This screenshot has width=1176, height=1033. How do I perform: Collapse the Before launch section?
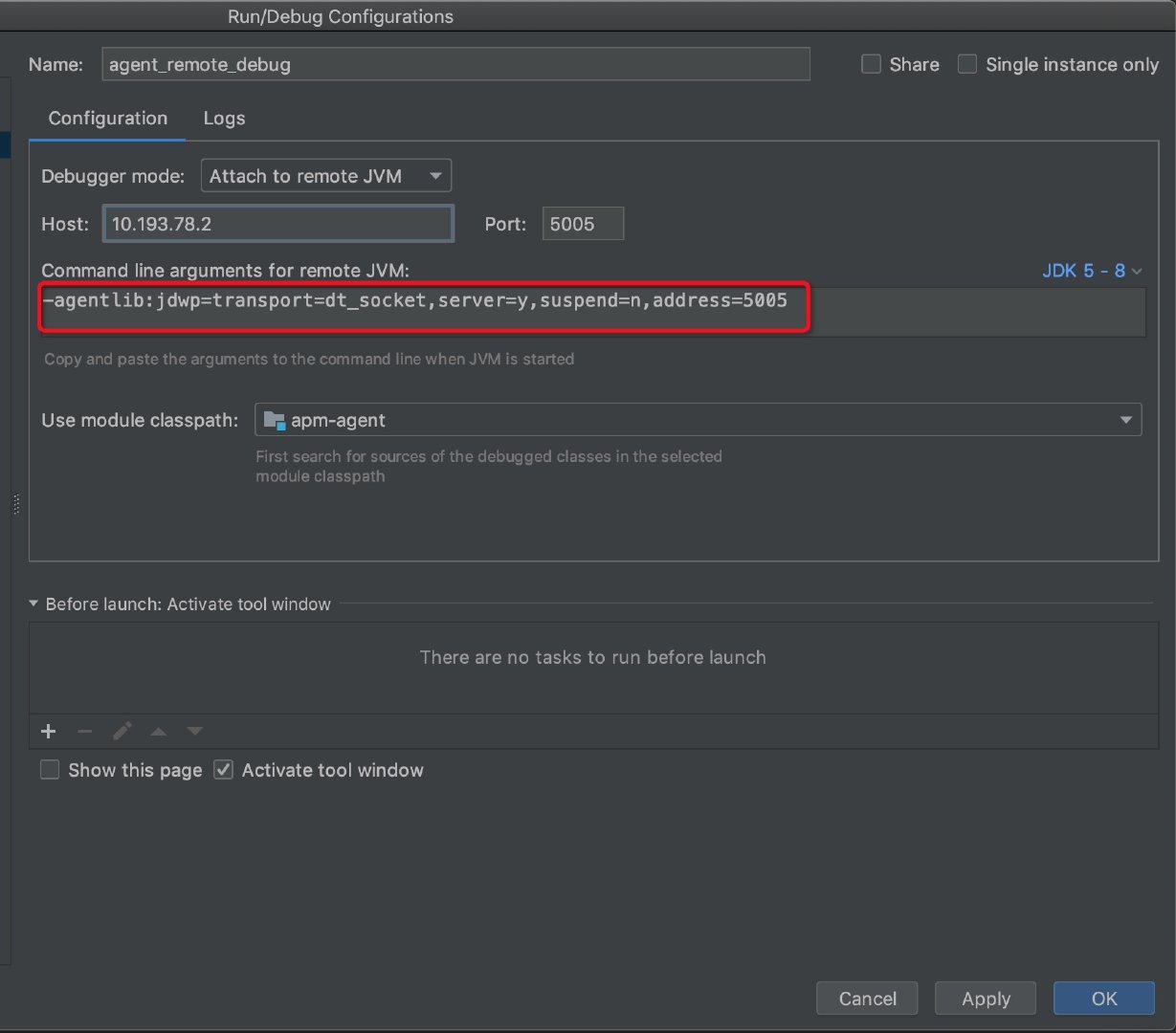pyautogui.click(x=34, y=604)
